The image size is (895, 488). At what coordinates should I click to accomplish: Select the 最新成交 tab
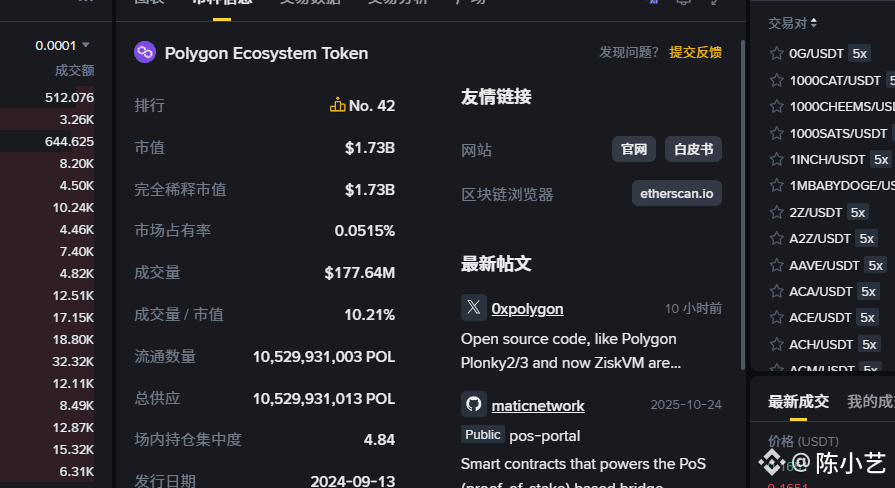point(798,402)
